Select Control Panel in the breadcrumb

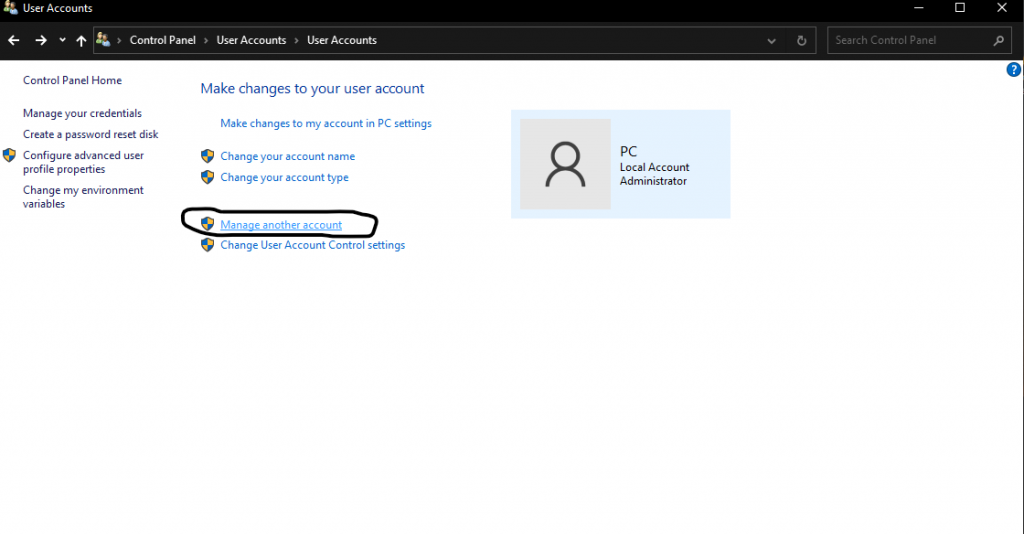(163, 40)
